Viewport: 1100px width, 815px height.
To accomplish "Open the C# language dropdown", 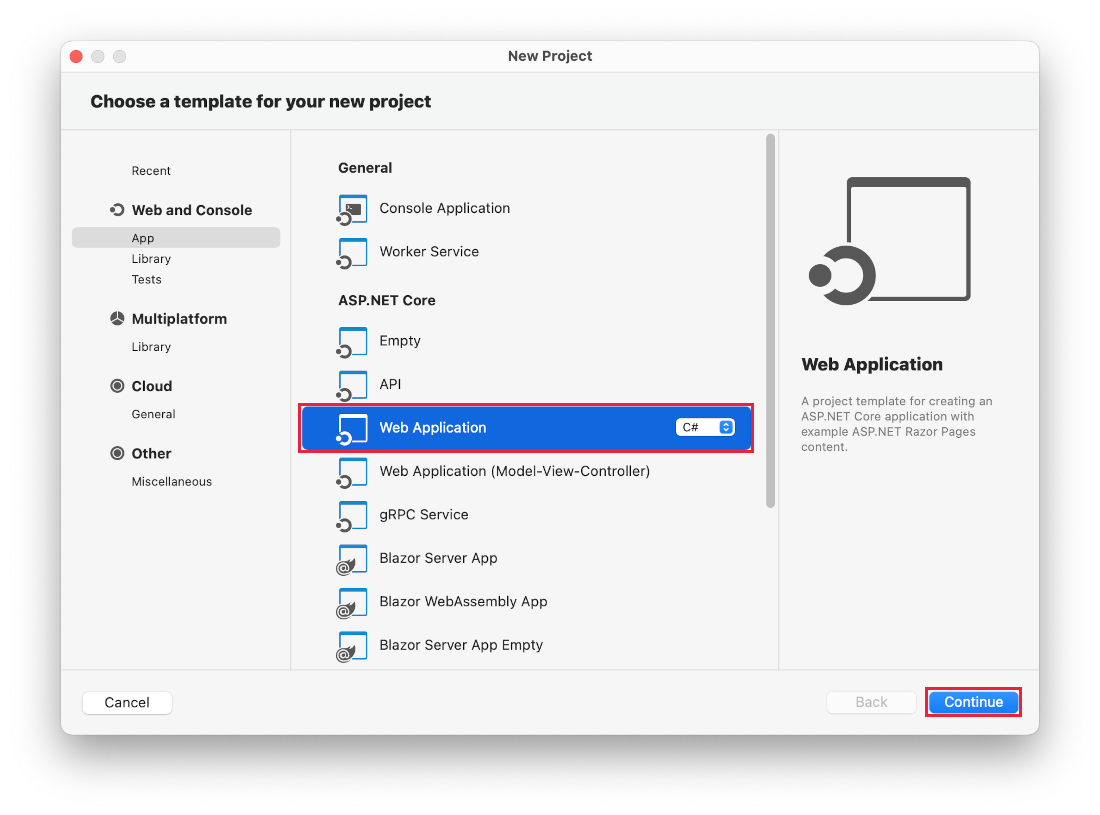I will click(x=705, y=426).
